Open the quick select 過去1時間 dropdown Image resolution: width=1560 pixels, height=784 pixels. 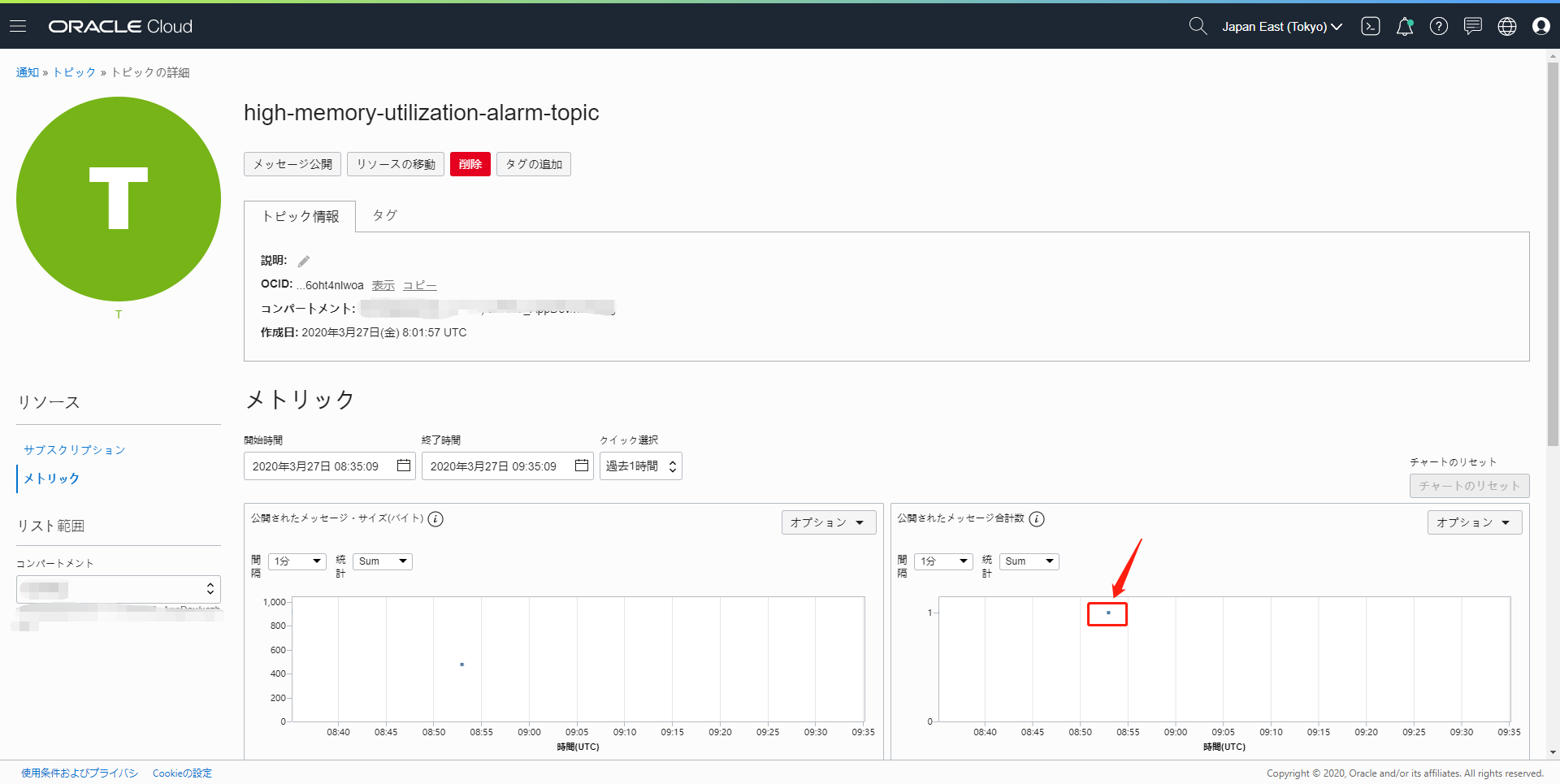640,466
